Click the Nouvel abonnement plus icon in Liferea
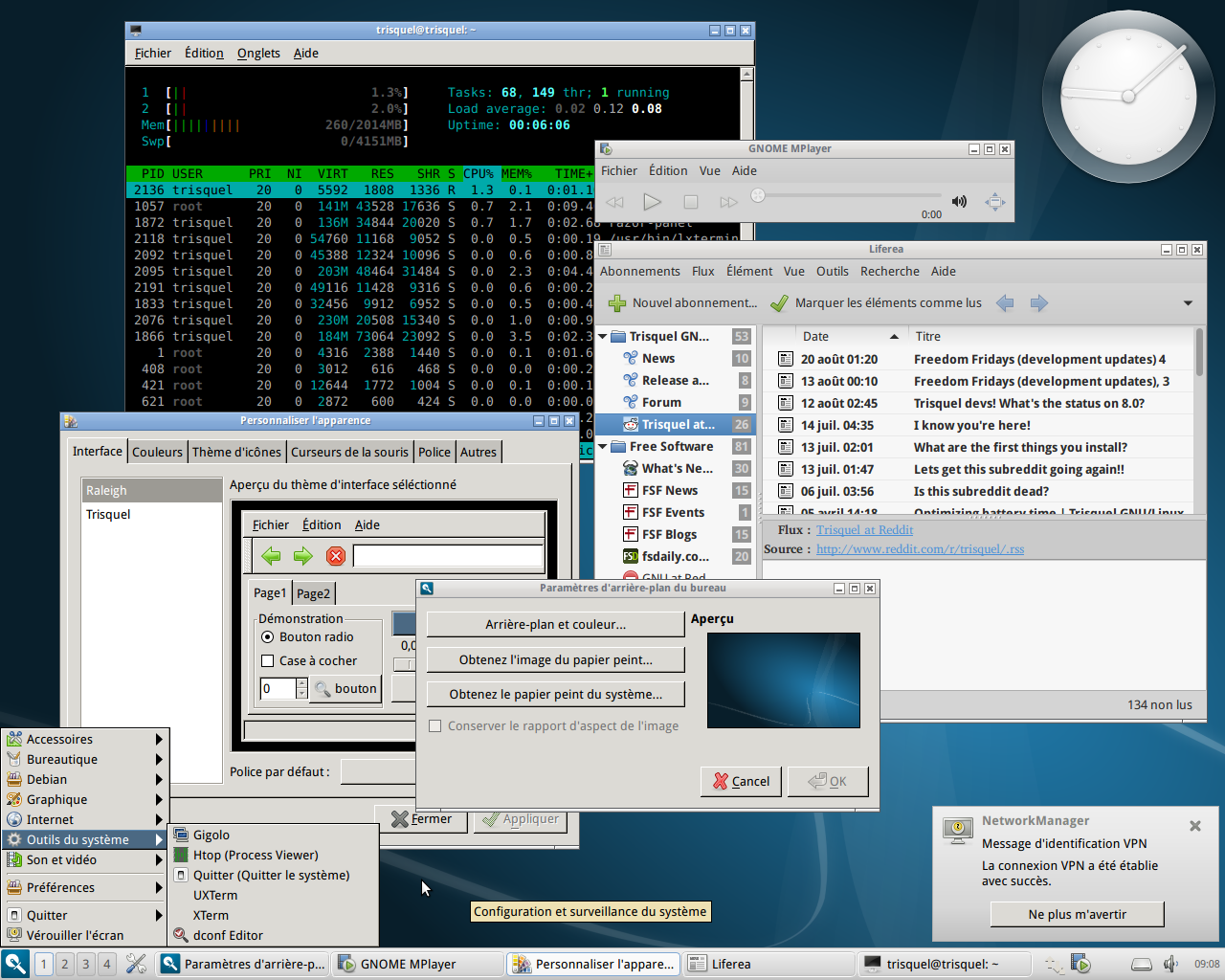 click(617, 303)
